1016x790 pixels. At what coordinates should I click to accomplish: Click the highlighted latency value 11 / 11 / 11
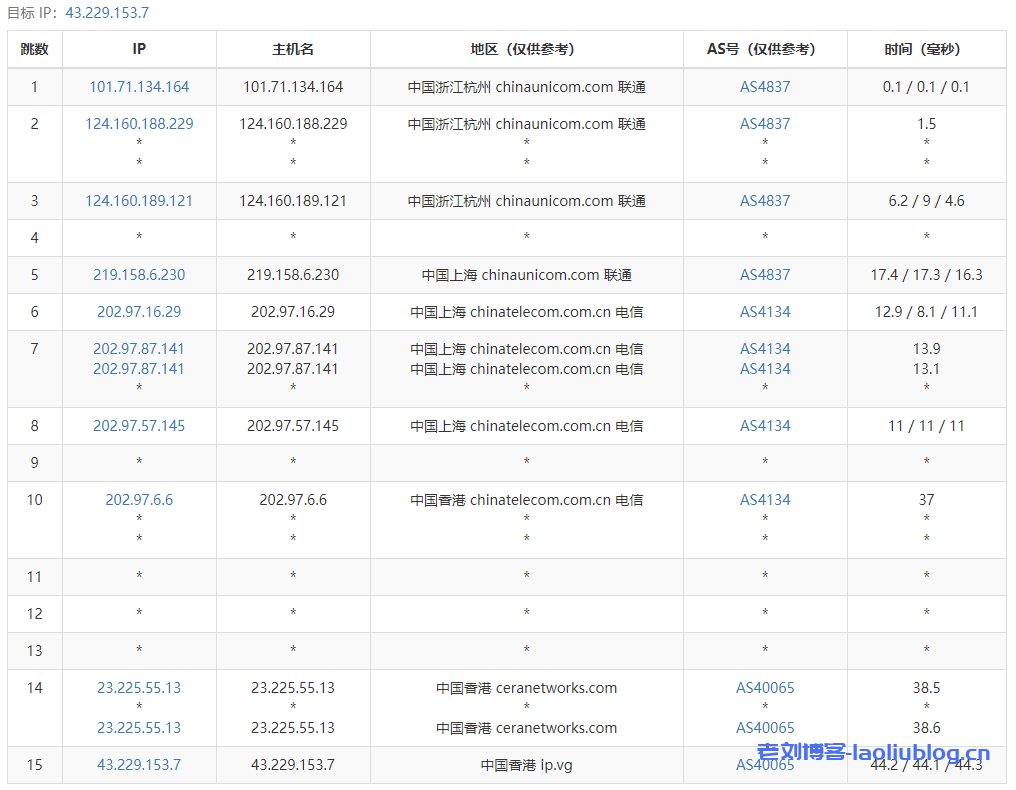coord(926,426)
